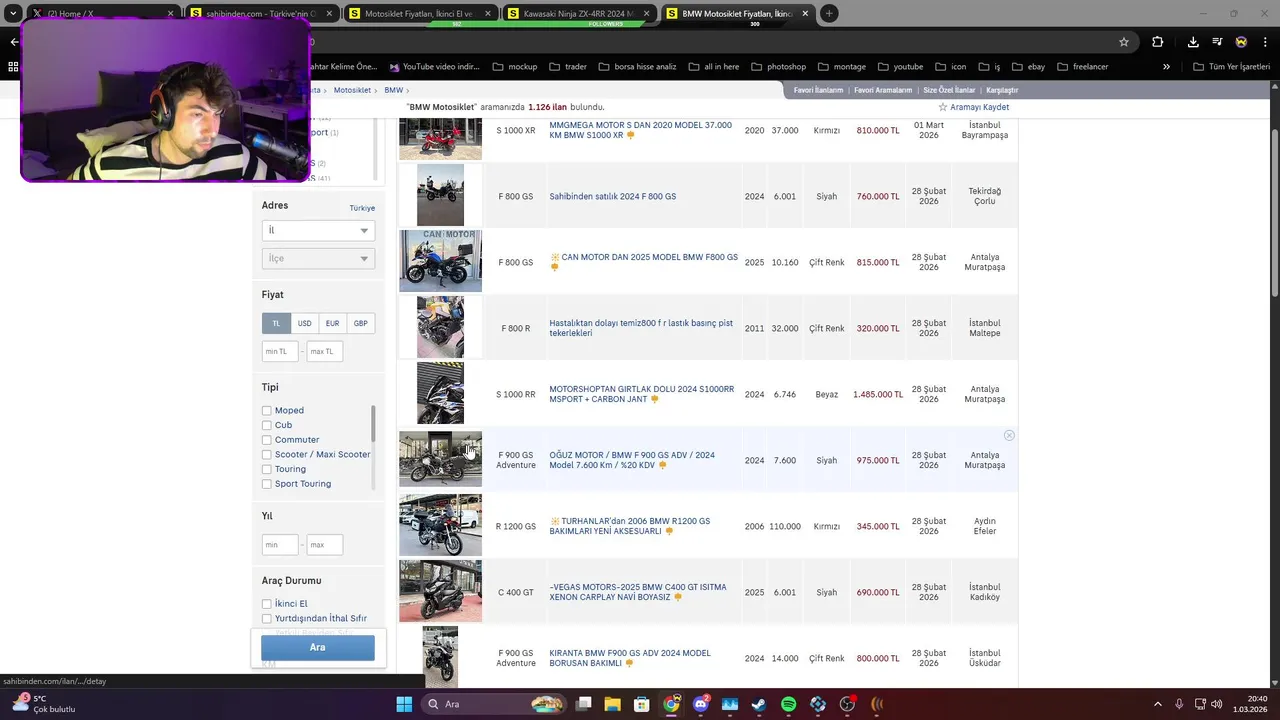The width and height of the screenshot is (1280, 720).
Task: Select TL currency toggle
Action: [x=276, y=323]
